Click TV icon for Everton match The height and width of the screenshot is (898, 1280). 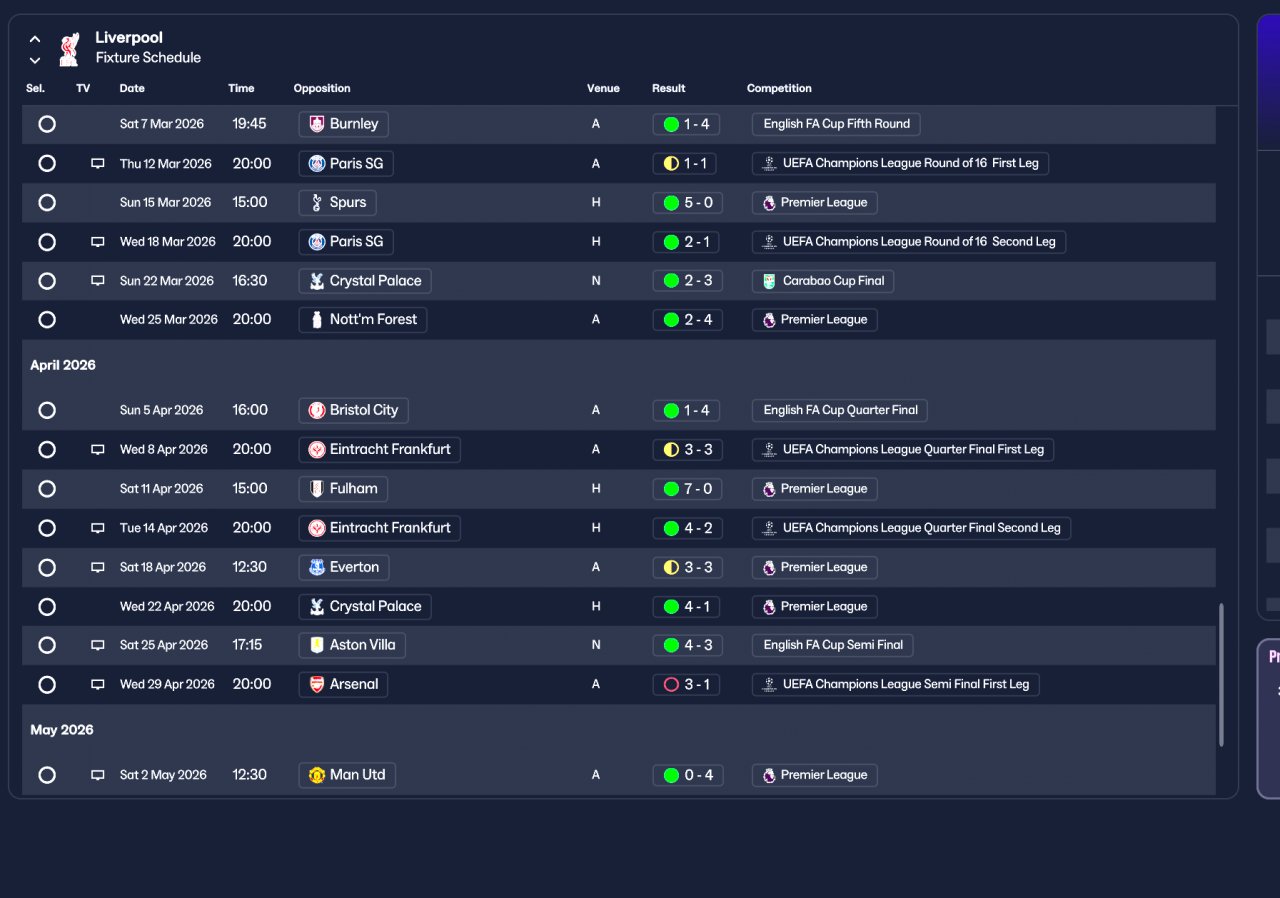(x=98, y=567)
